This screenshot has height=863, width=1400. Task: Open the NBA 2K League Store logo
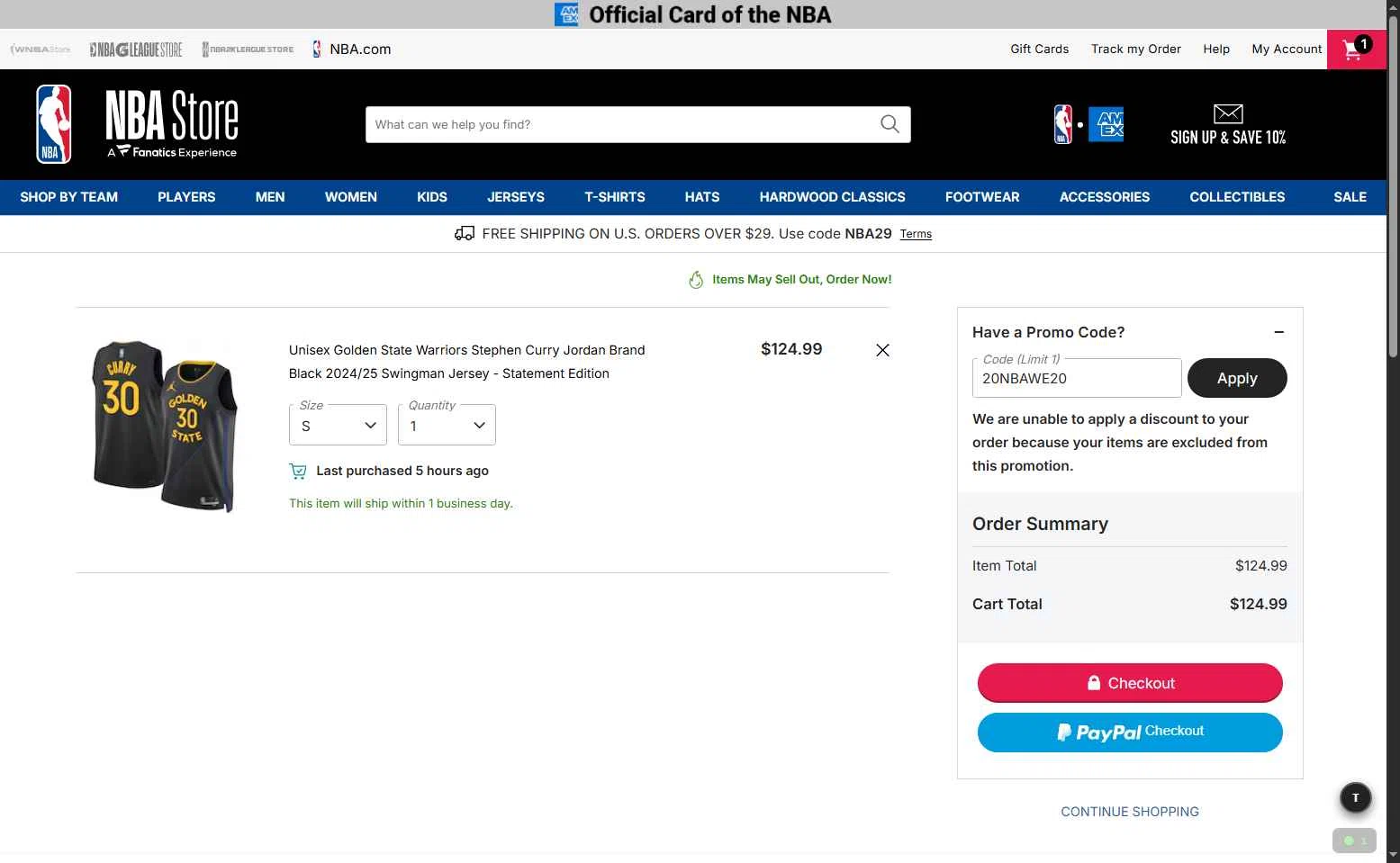click(x=248, y=49)
